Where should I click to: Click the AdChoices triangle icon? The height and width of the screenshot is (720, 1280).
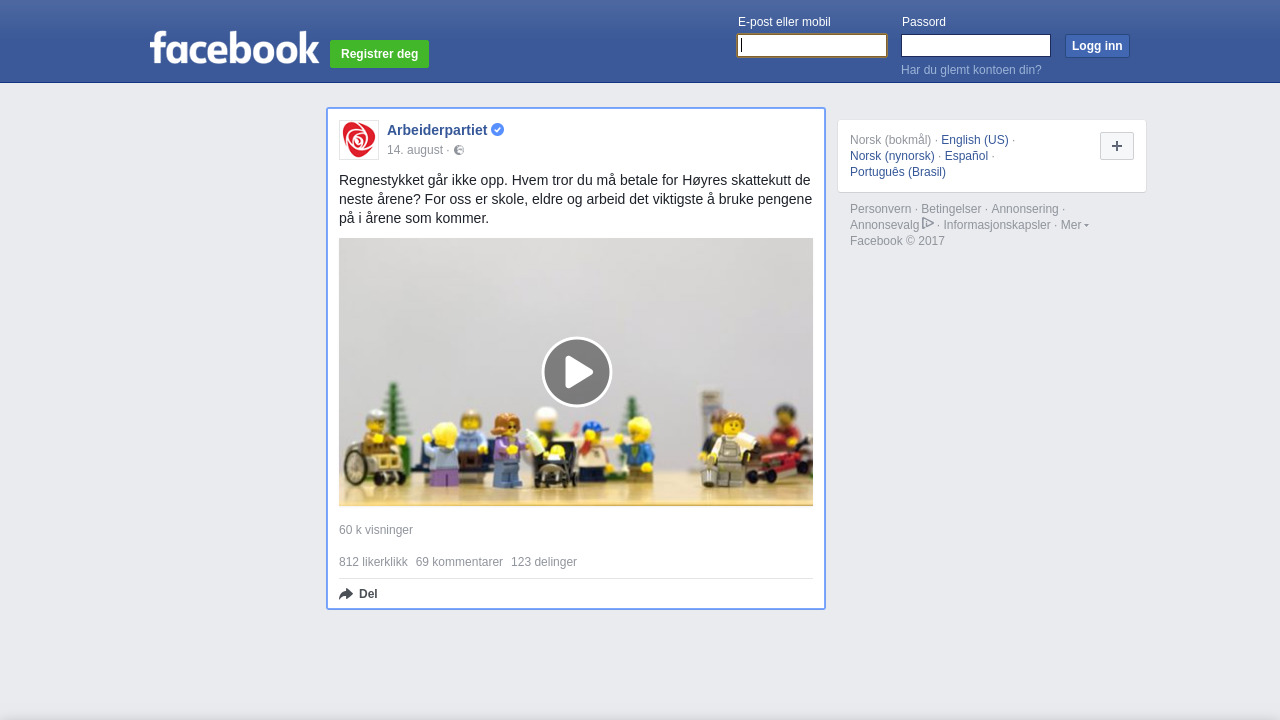928,223
